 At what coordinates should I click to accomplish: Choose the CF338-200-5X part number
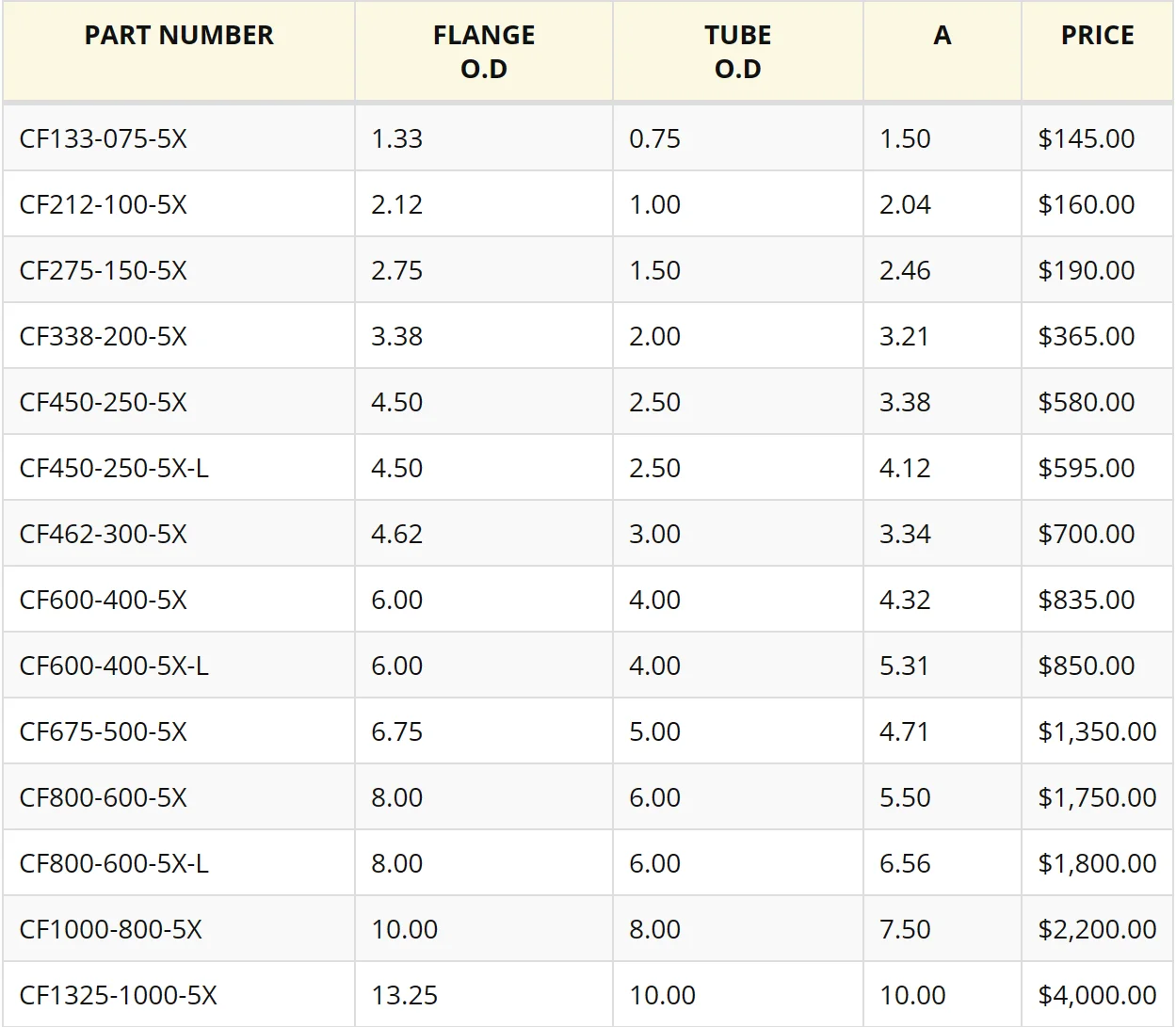(104, 337)
